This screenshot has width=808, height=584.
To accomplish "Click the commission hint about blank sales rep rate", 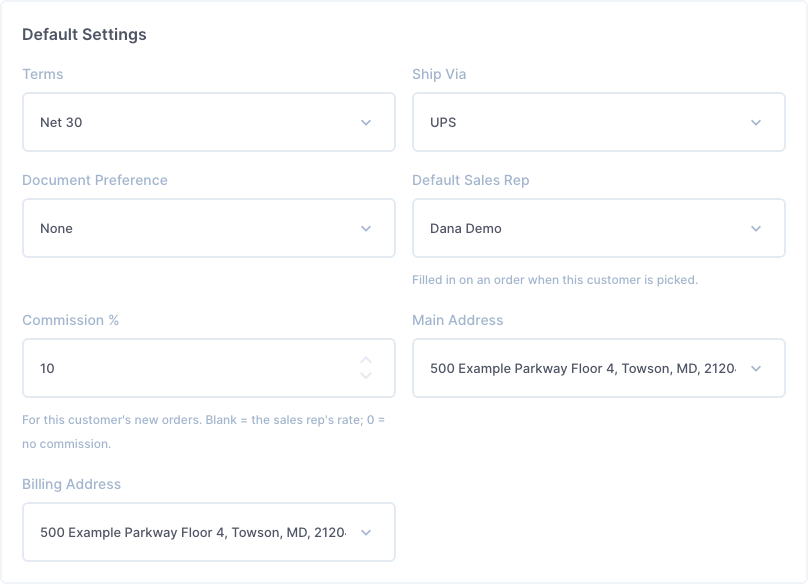I will pyautogui.click(x=204, y=431).
